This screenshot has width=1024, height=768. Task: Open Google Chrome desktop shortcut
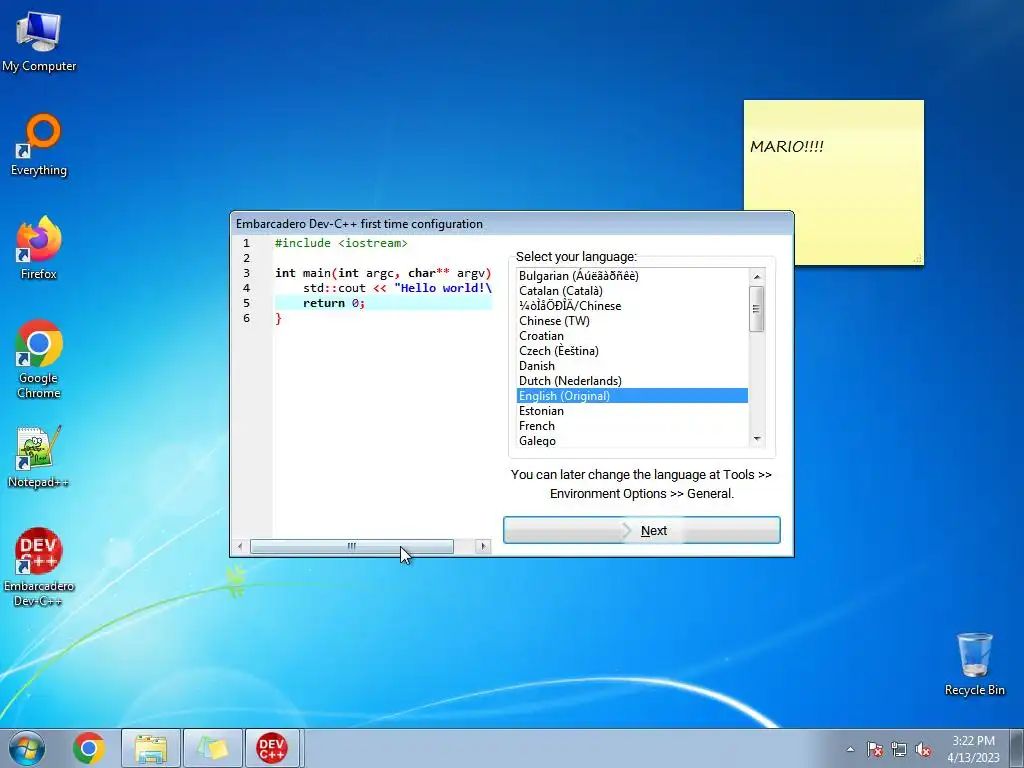coord(39,359)
